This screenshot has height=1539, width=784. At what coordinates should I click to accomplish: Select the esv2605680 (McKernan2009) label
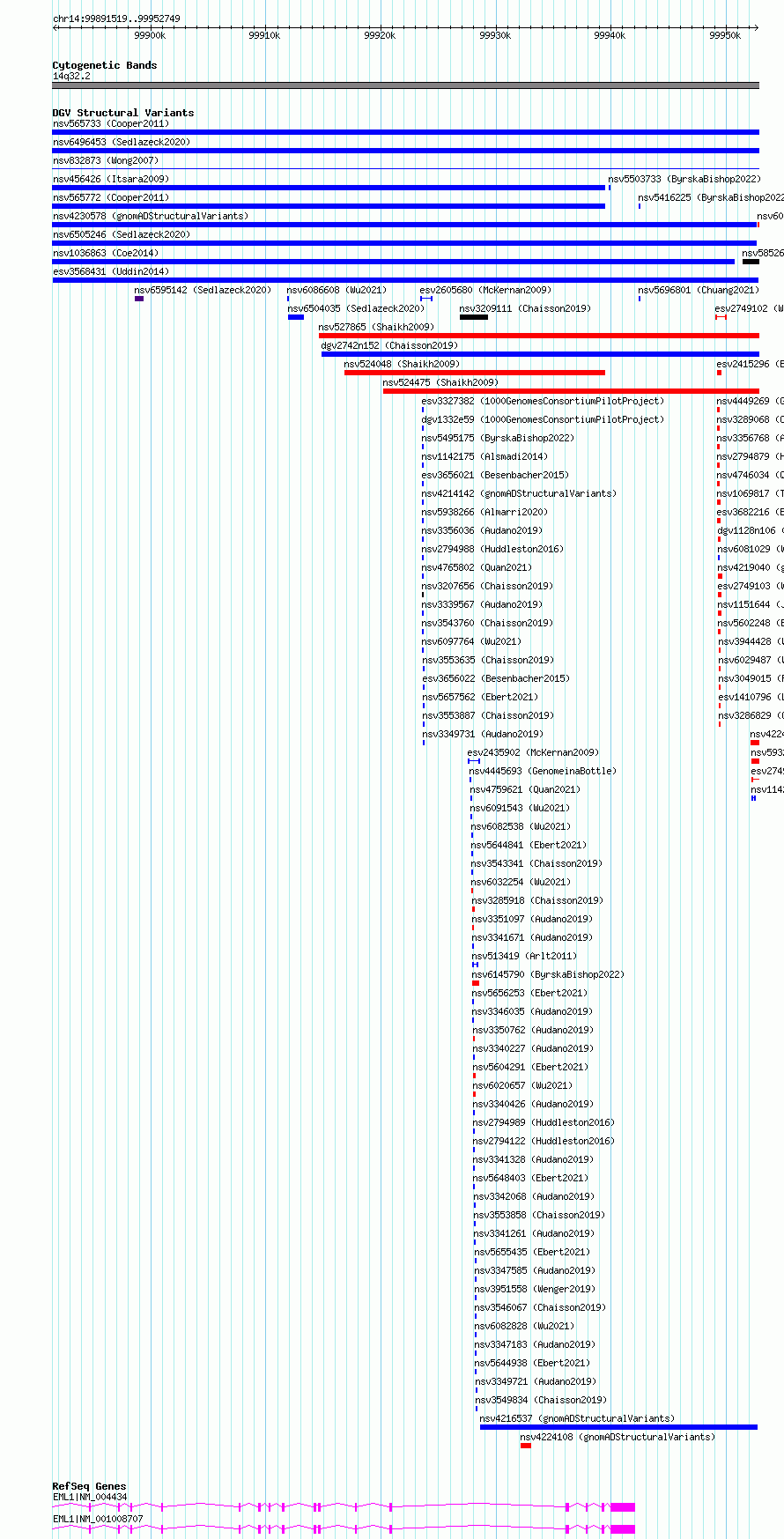click(484, 291)
